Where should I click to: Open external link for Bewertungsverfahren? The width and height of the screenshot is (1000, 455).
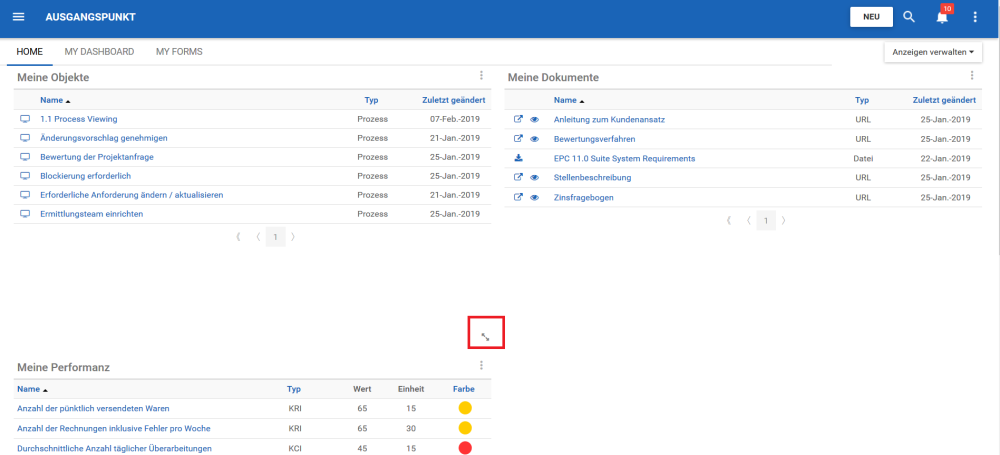point(518,138)
